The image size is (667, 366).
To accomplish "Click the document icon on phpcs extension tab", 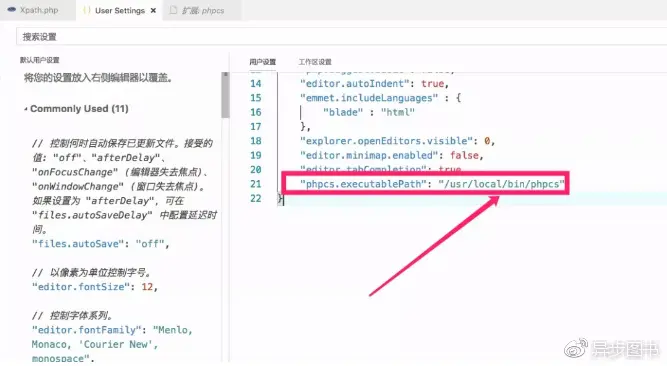I will pos(173,10).
